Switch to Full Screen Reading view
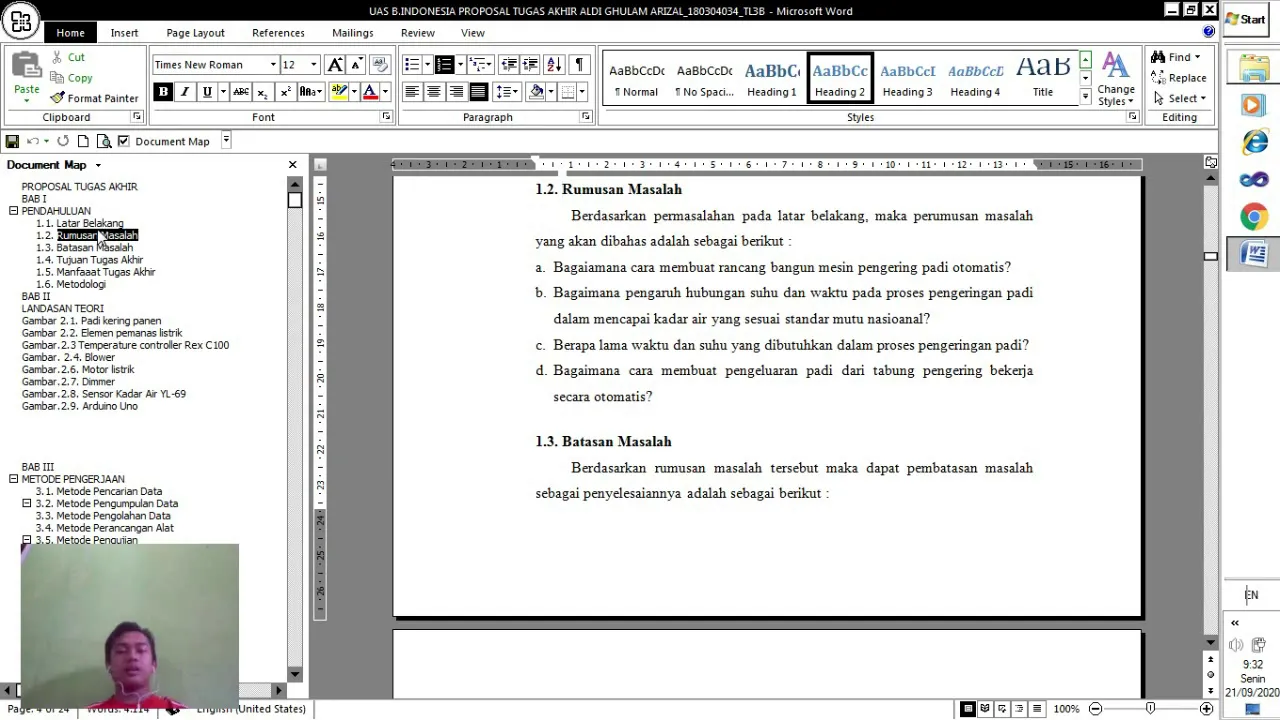This screenshot has width=1280, height=720. (x=985, y=709)
